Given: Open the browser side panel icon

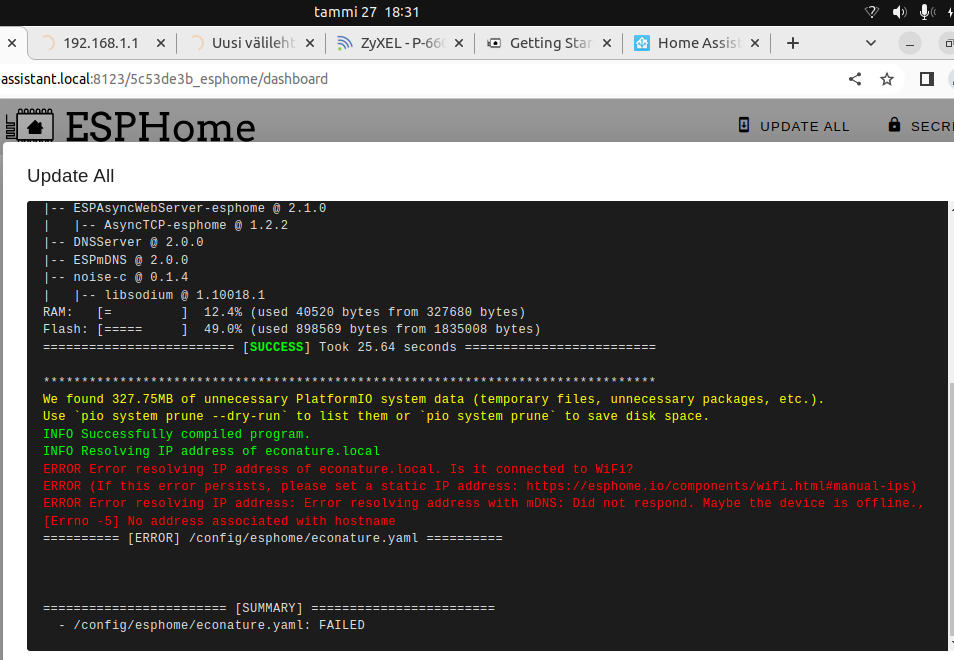Looking at the screenshot, I should [x=925, y=78].
